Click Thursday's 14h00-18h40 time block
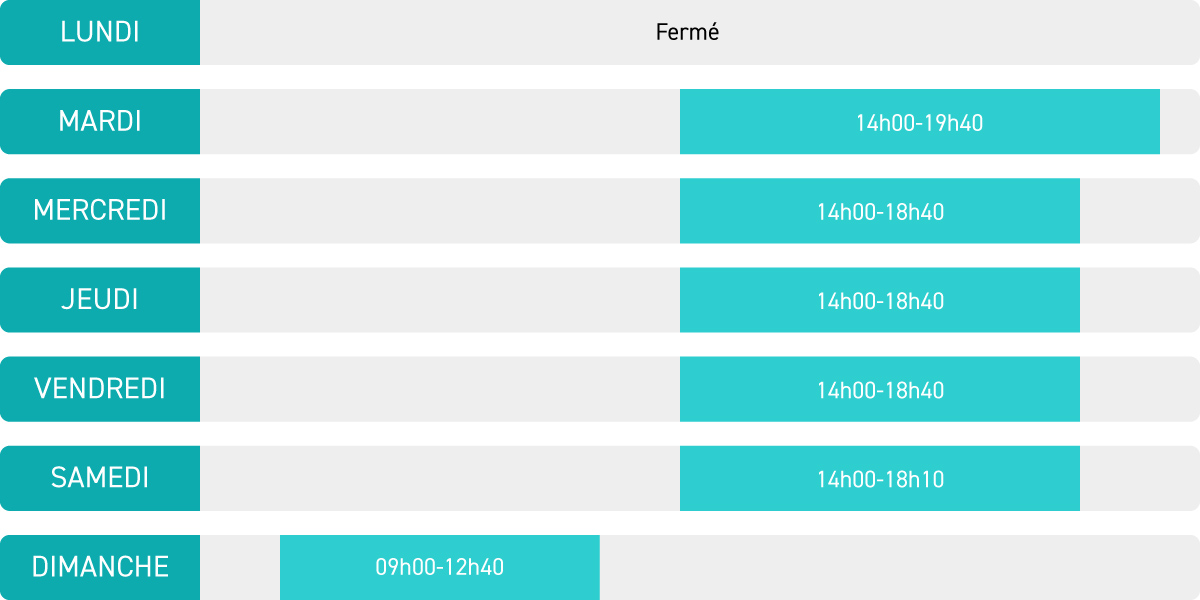Viewport: 1200px width, 600px height. click(880, 299)
